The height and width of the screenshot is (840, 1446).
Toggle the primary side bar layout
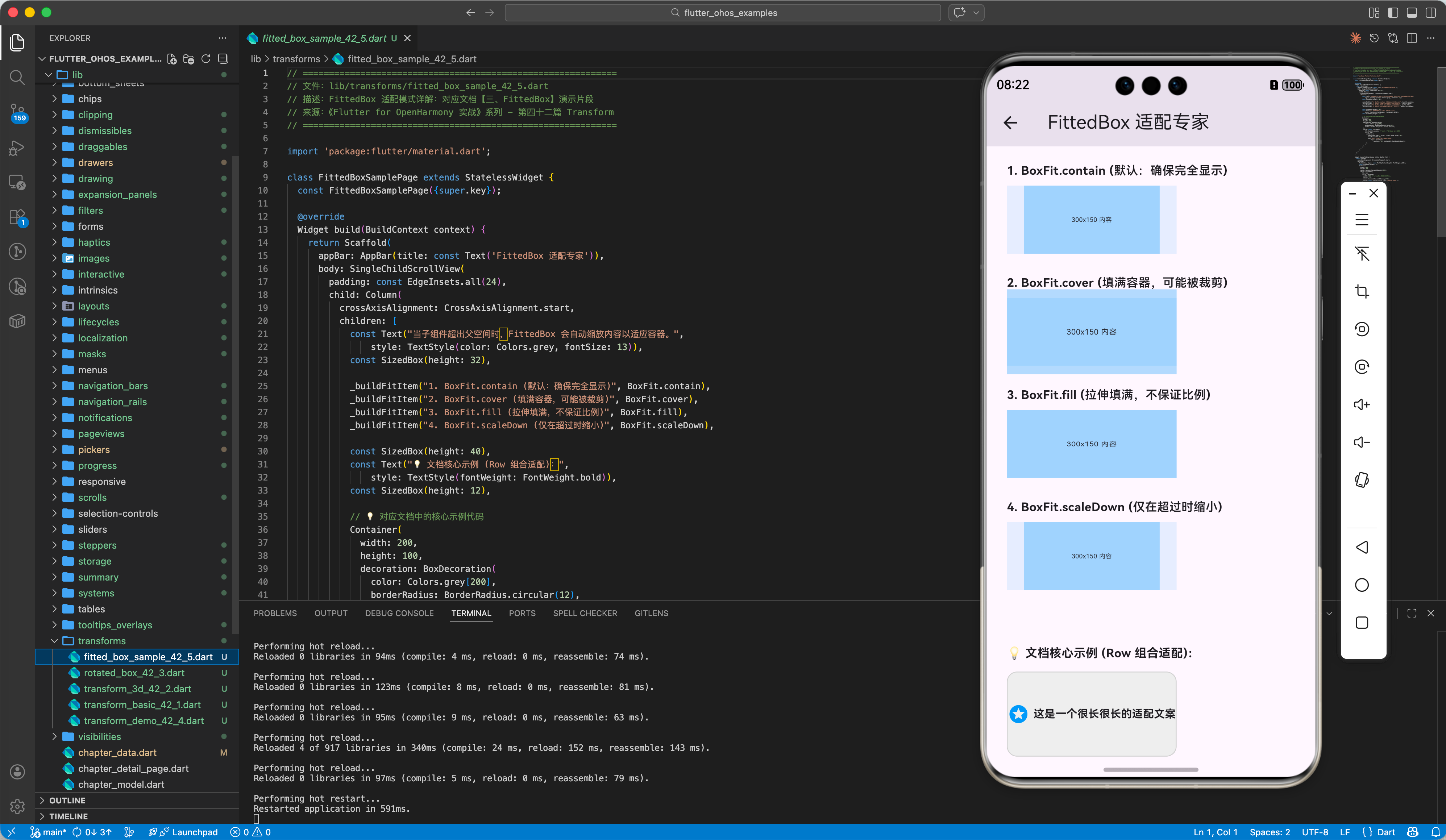(x=1393, y=13)
